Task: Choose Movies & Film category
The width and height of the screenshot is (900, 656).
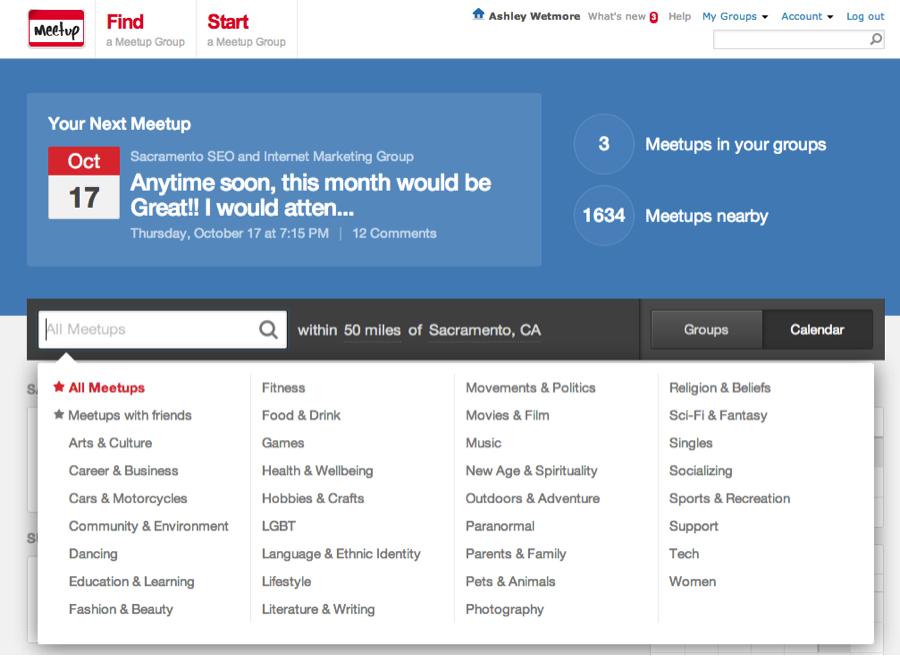Action: coord(507,415)
